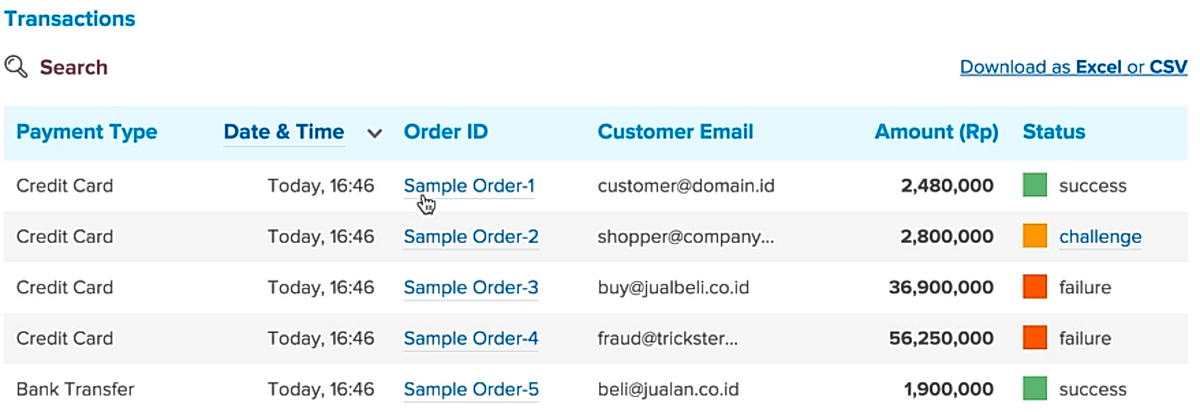Download transactions as Excel
This screenshot has height=412, width=1200.
click(x=1098, y=67)
